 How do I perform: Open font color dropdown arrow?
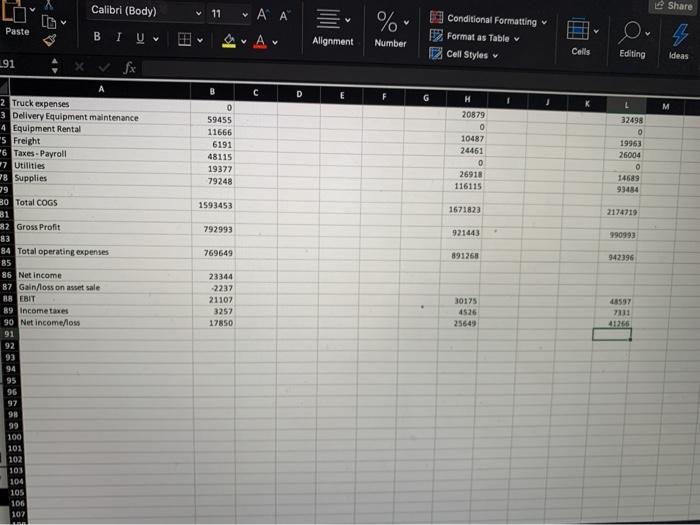[x=275, y=42]
